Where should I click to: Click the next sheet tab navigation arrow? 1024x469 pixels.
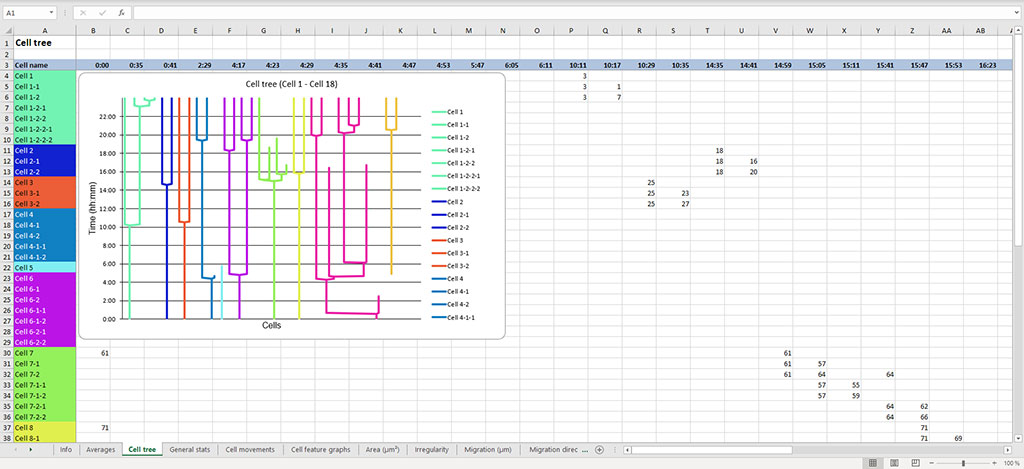point(31,450)
